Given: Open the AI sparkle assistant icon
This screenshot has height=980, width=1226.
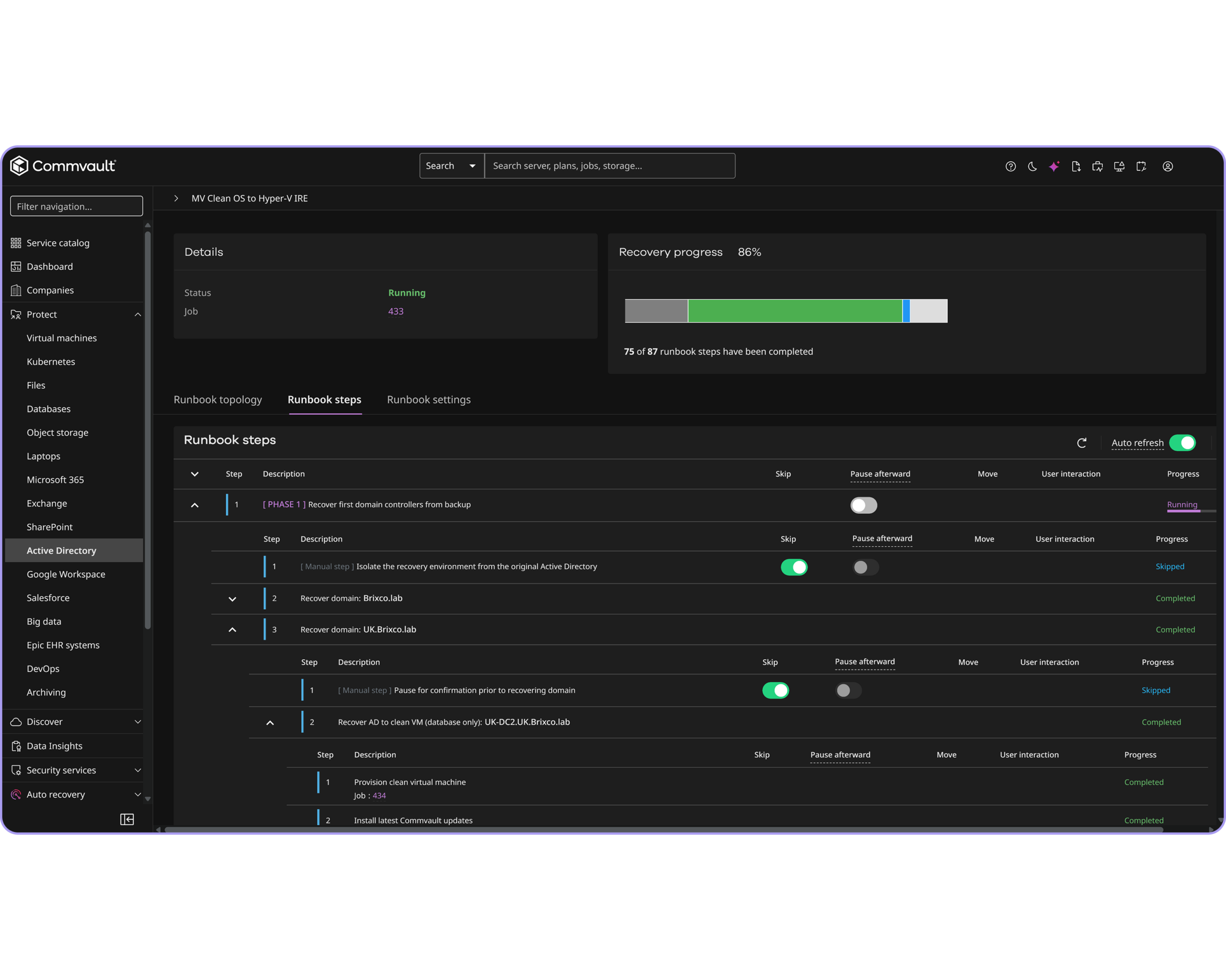Looking at the screenshot, I should [1054, 167].
